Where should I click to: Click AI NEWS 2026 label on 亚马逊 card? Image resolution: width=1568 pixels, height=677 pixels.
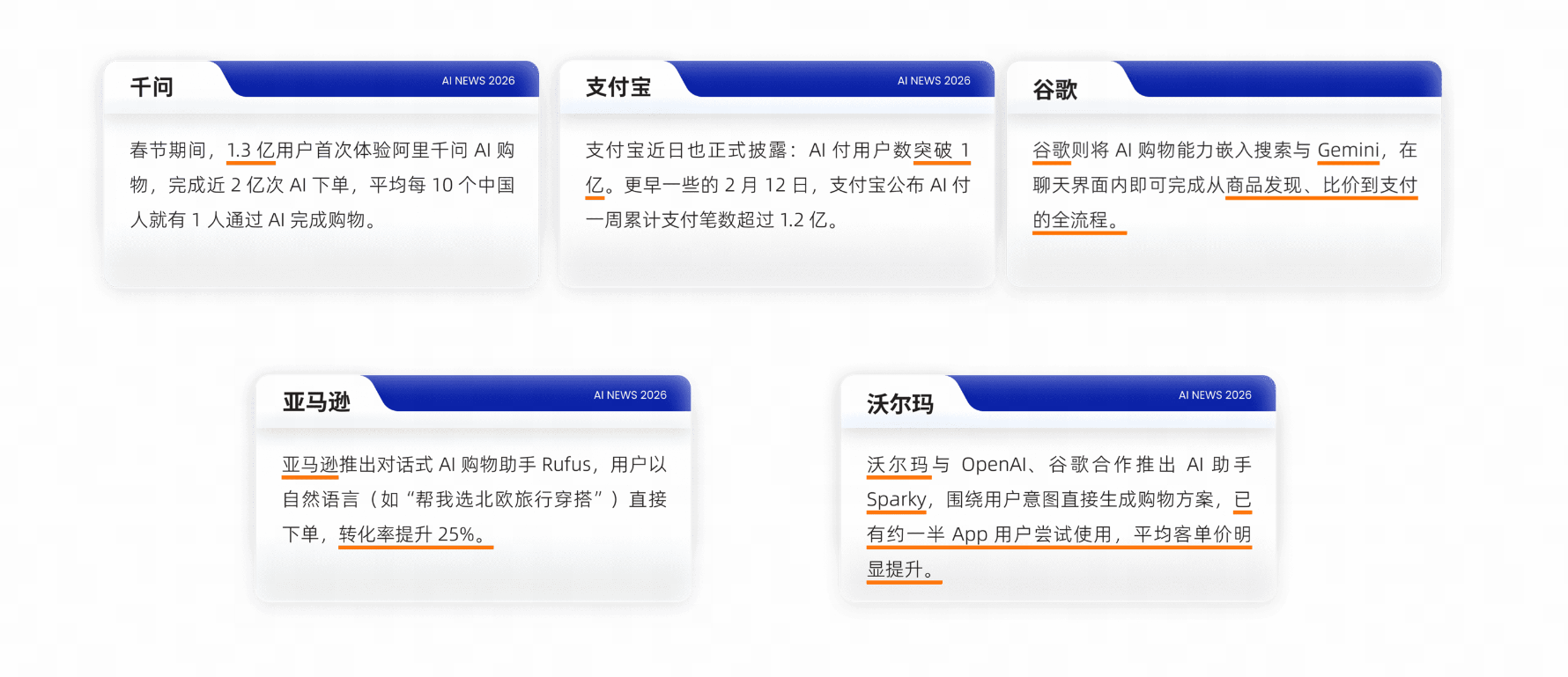[x=630, y=395]
